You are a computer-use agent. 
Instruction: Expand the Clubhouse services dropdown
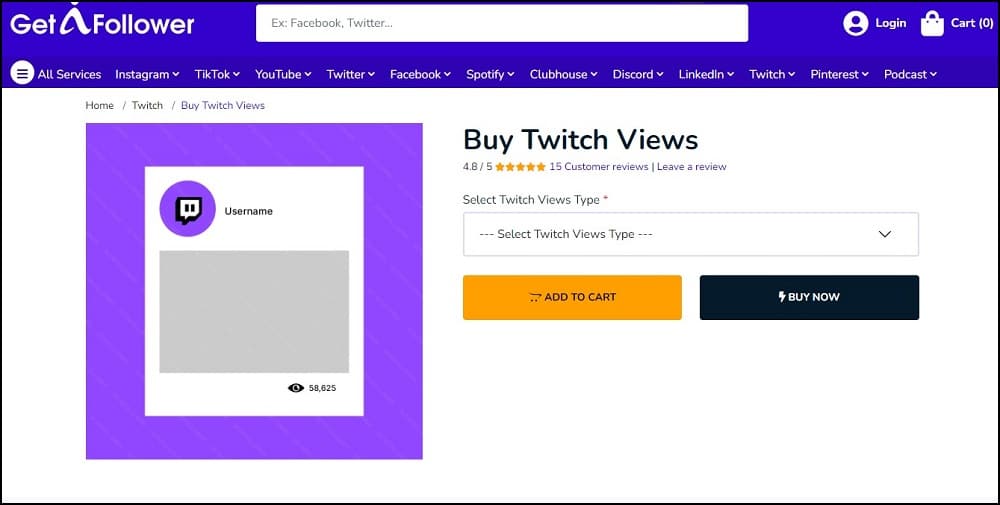pyautogui.click(x=564, y=74)
